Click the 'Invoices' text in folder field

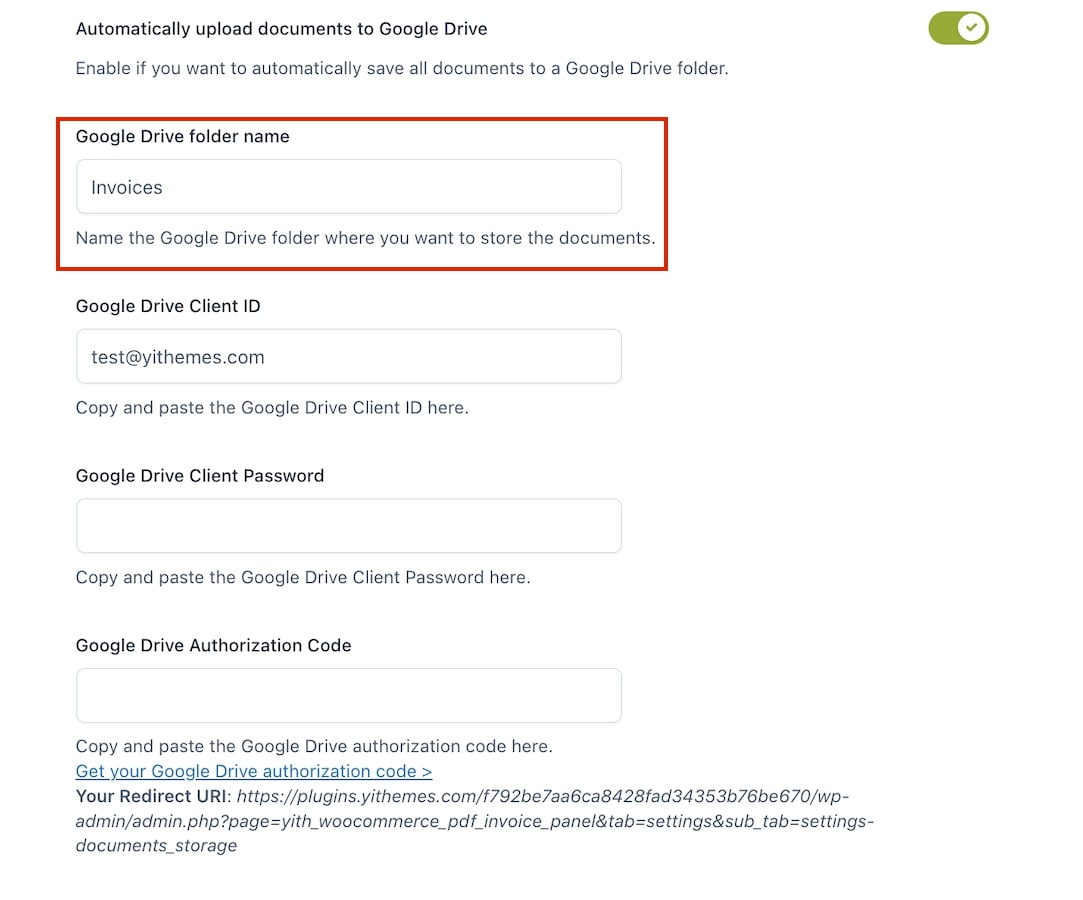pyautogui.click(x=126, y=187)
